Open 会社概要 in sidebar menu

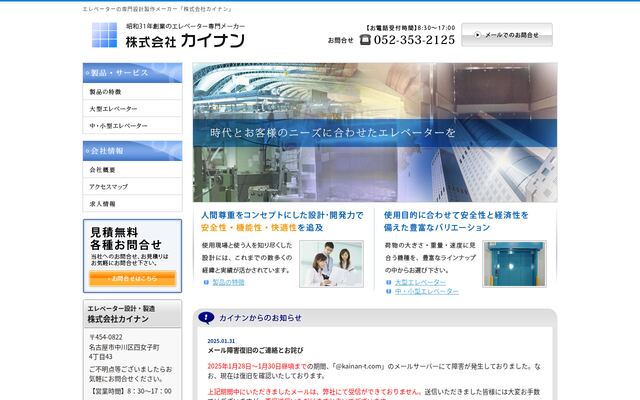pos(133,169)
